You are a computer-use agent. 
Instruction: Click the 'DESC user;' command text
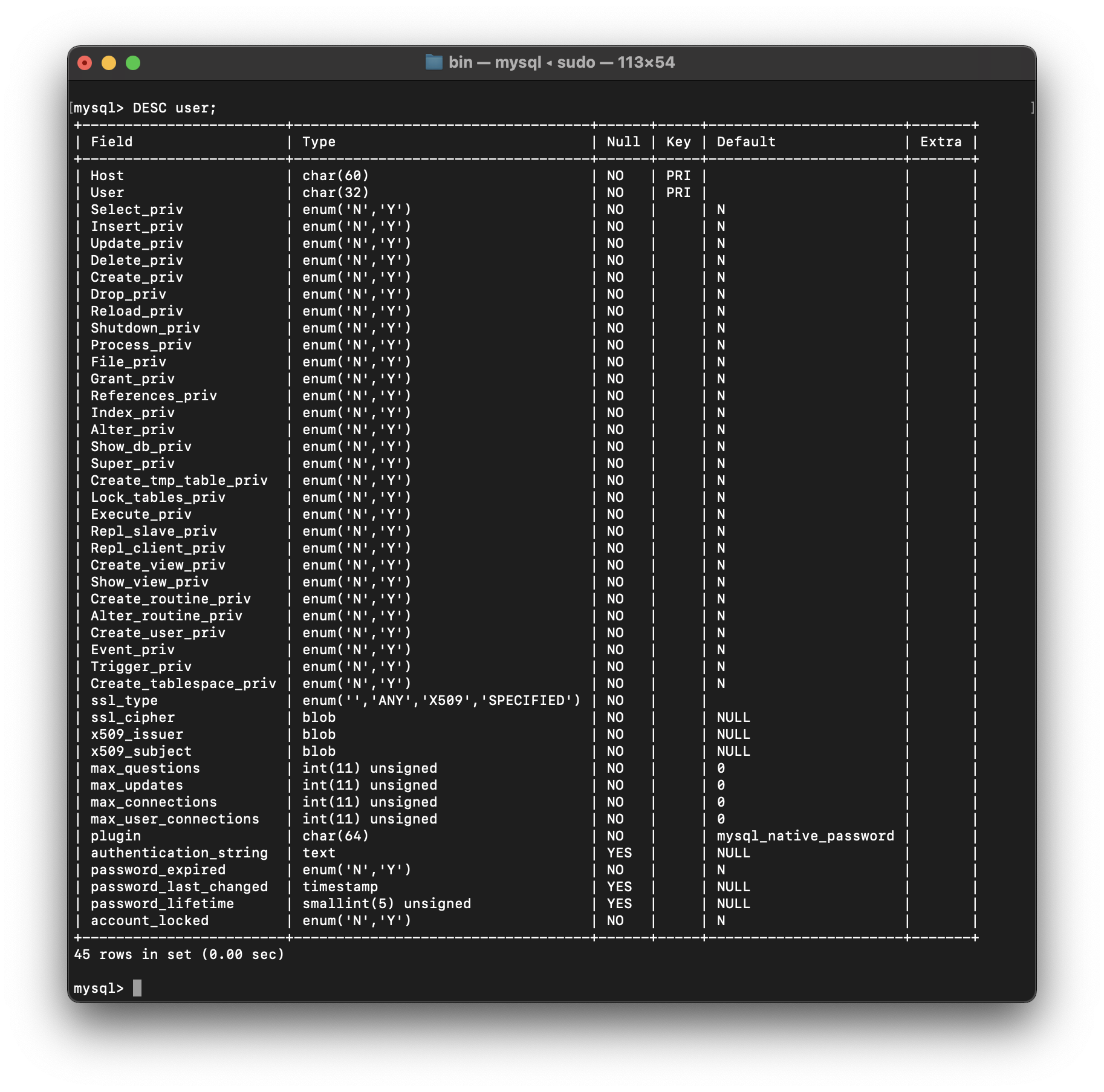(x=175, y=108)
